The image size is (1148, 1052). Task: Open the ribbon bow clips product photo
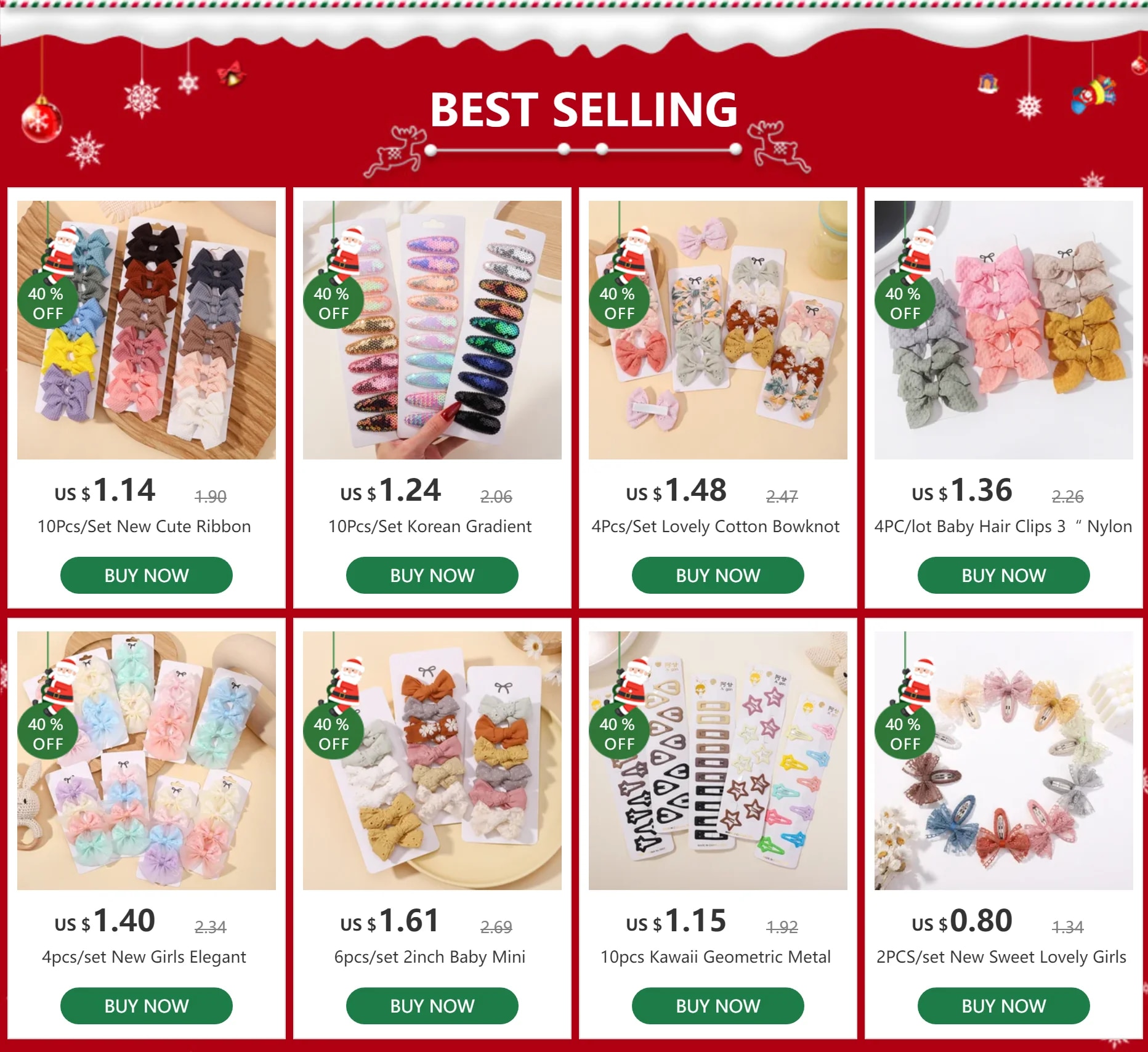pos(147,330)
